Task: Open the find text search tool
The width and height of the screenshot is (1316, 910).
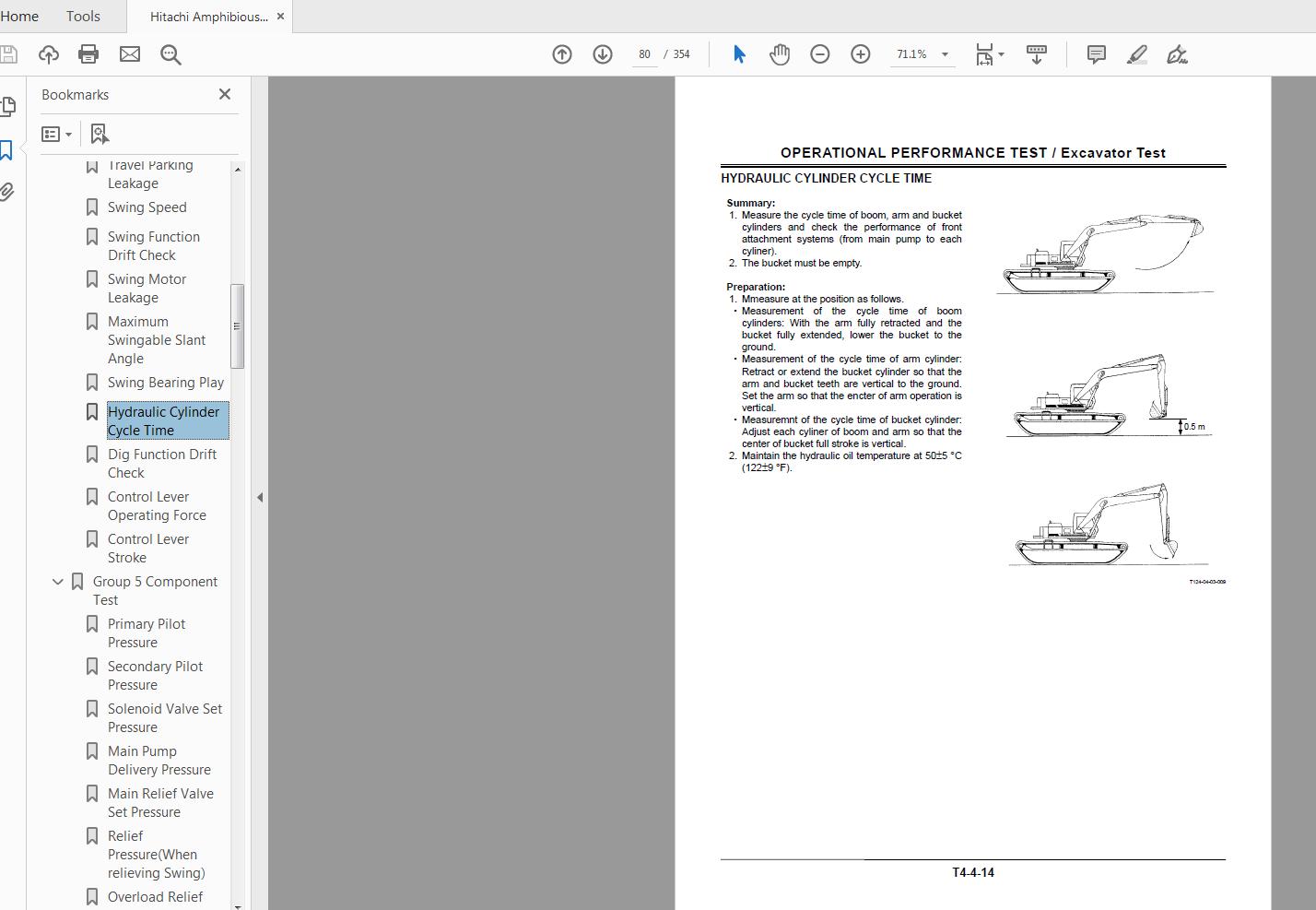Action: (x=170, y=54)
